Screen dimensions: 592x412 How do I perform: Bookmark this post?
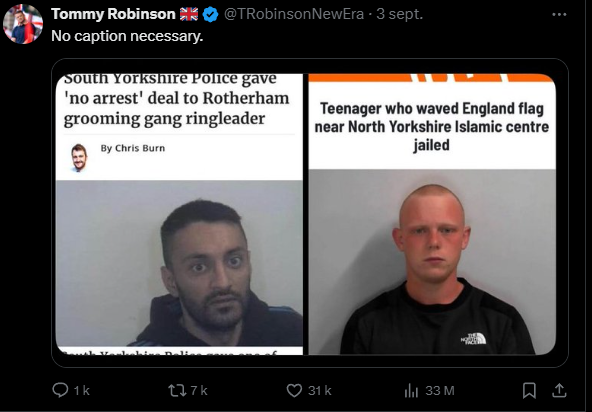pyautogui.click(x=529, y=390)
